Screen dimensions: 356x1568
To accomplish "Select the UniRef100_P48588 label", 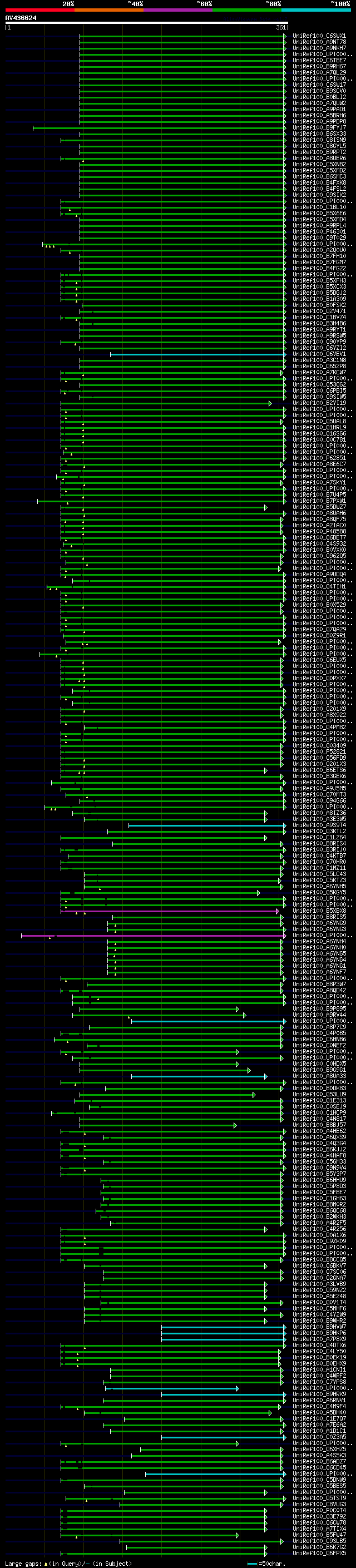I will pyautogui.click(x=319, y=531).
